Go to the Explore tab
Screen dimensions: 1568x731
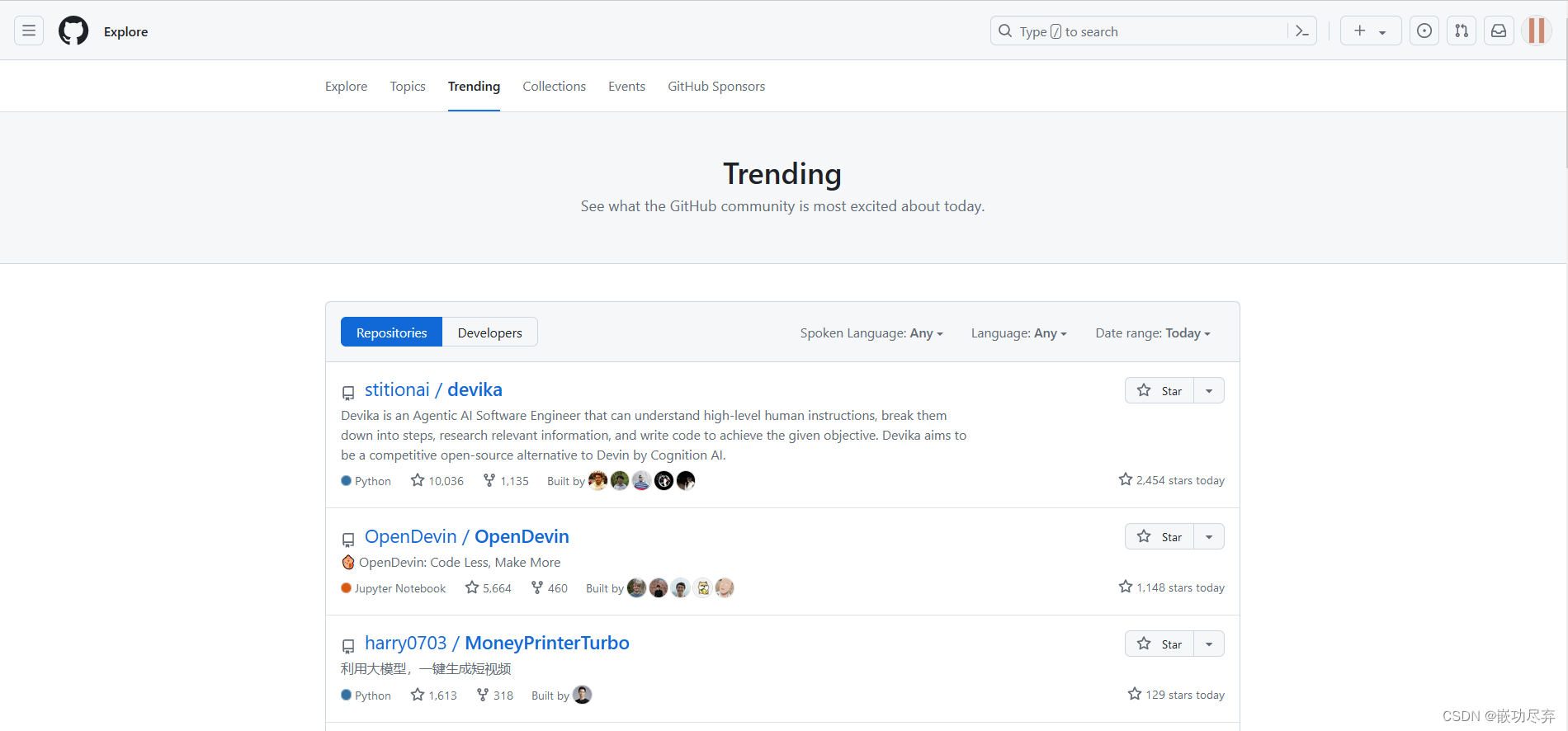click(346, 87)
